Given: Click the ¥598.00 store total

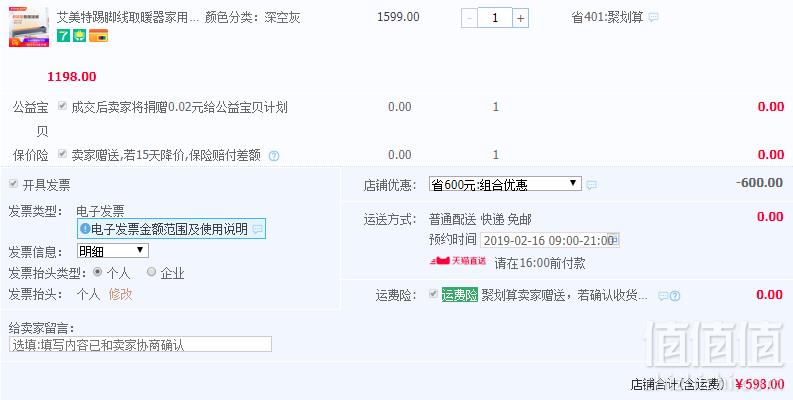Looking at the screenshot, I should [760, 384].
